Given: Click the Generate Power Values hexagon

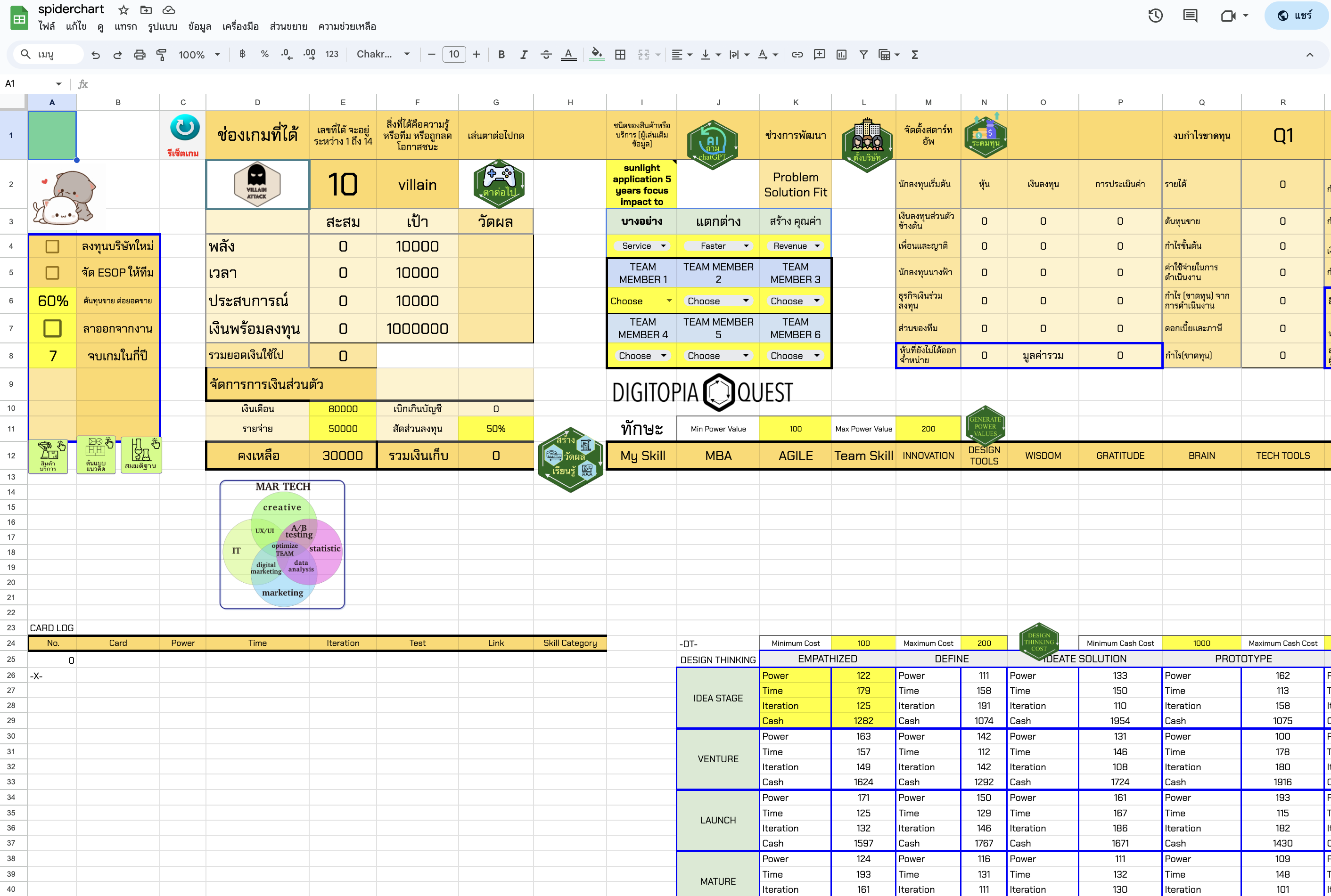Looking at the screenshot, I should tap(985, 426).
